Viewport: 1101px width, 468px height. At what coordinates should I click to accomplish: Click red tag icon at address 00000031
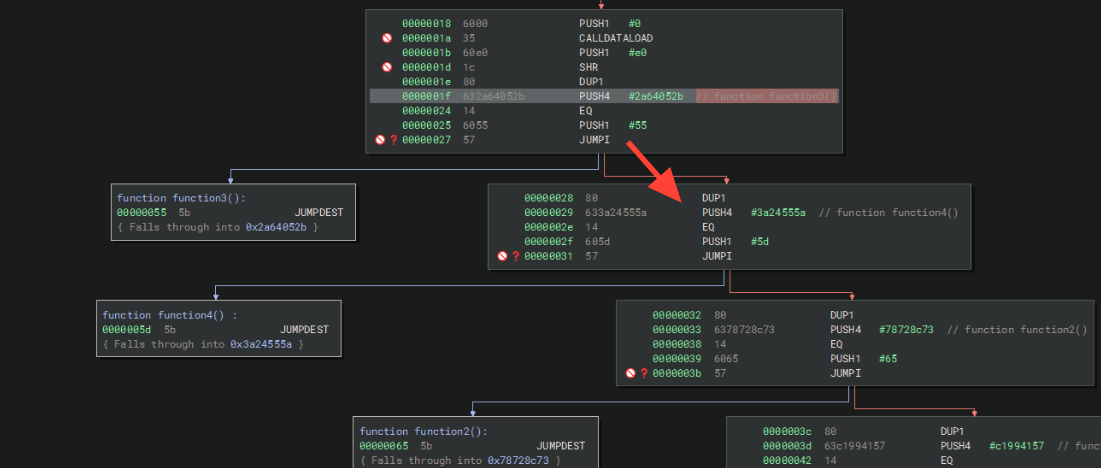pos(502,256)
